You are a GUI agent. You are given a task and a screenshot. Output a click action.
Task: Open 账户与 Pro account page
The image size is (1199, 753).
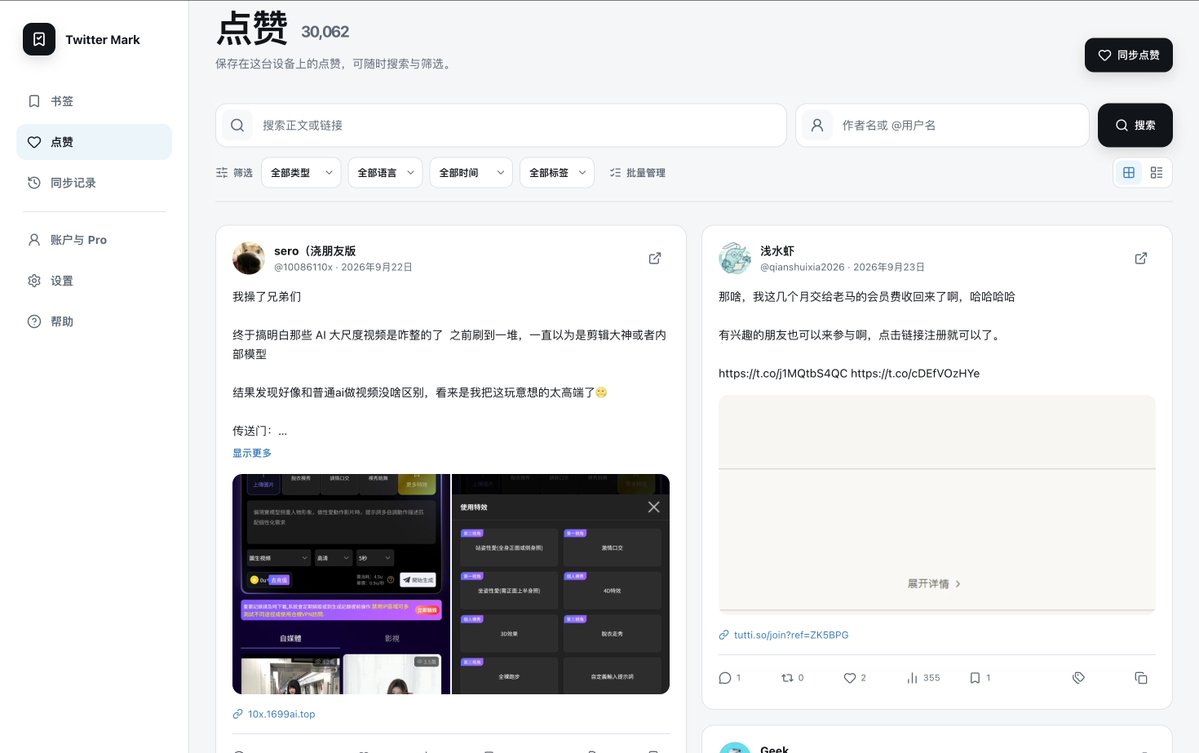[x=94, y=240]
